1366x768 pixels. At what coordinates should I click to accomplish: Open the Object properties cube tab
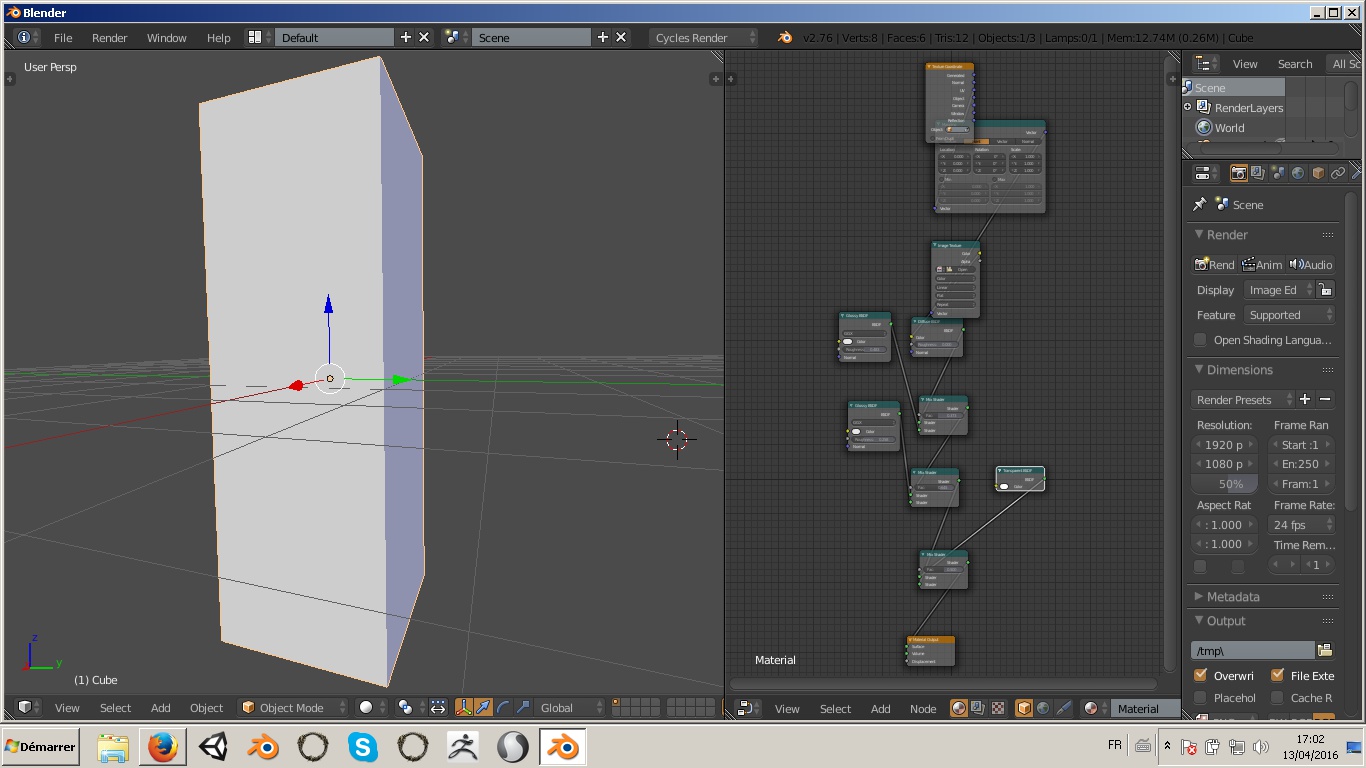tap(1318, 173)
